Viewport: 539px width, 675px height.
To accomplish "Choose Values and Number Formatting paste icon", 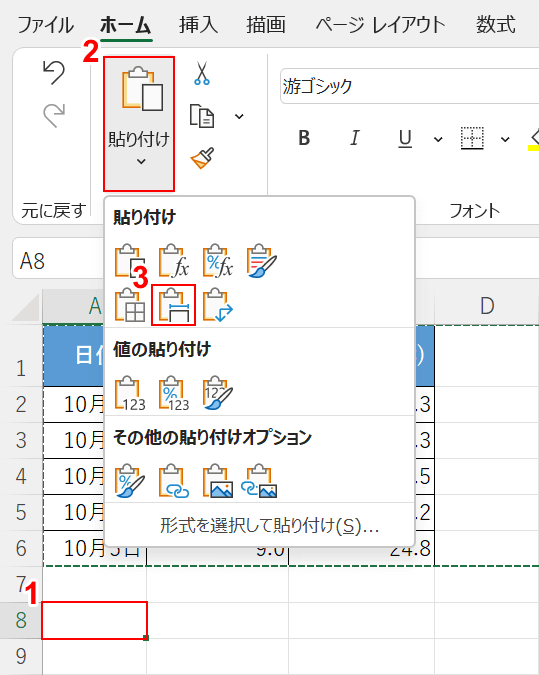I will (174, 393).
